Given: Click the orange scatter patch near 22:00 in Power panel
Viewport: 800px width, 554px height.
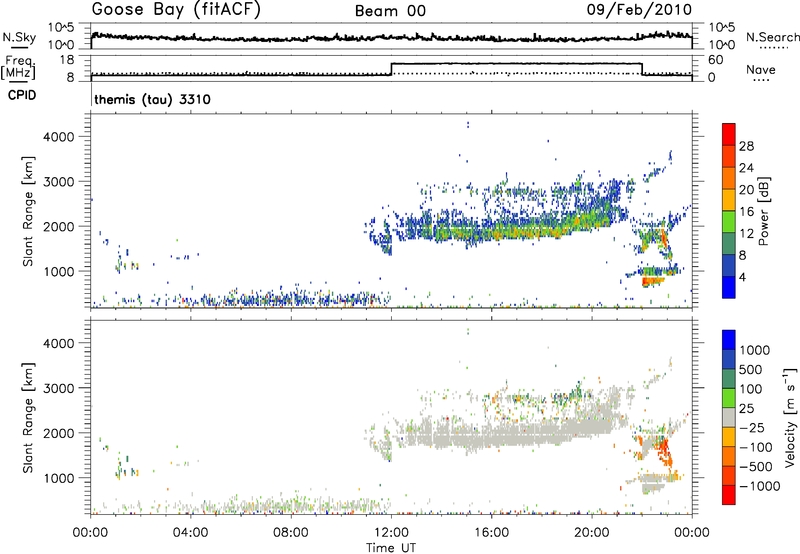Looking at the screenshot, I should pos(653,281).
